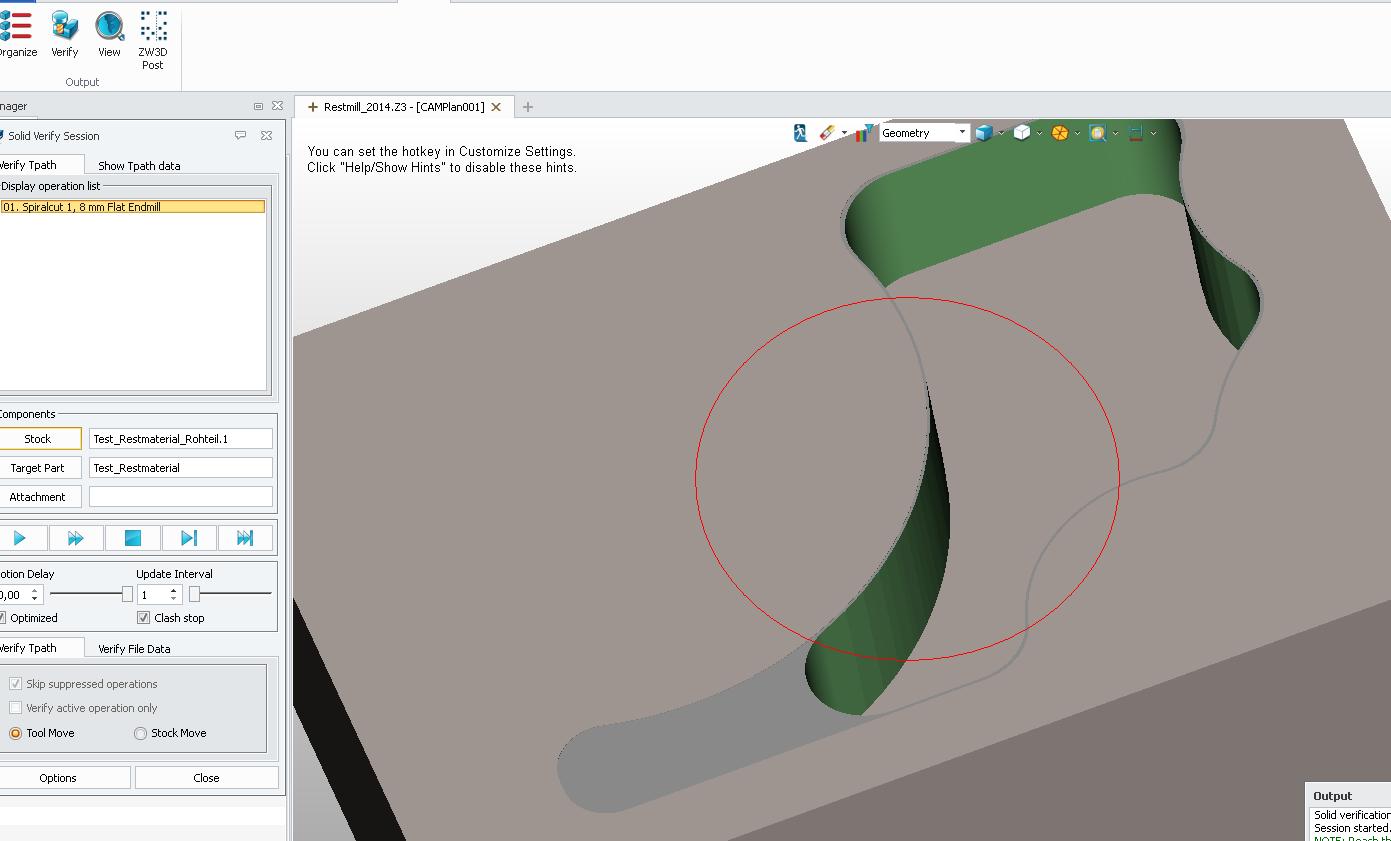This screenshot has width=1391, height=841.
Task: Click the blue shaded cube display icon
Action: [x=984, y=133]
